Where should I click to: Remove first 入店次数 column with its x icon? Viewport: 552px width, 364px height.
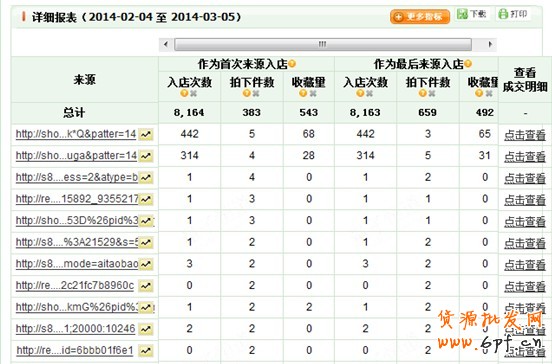coord(193,93)
